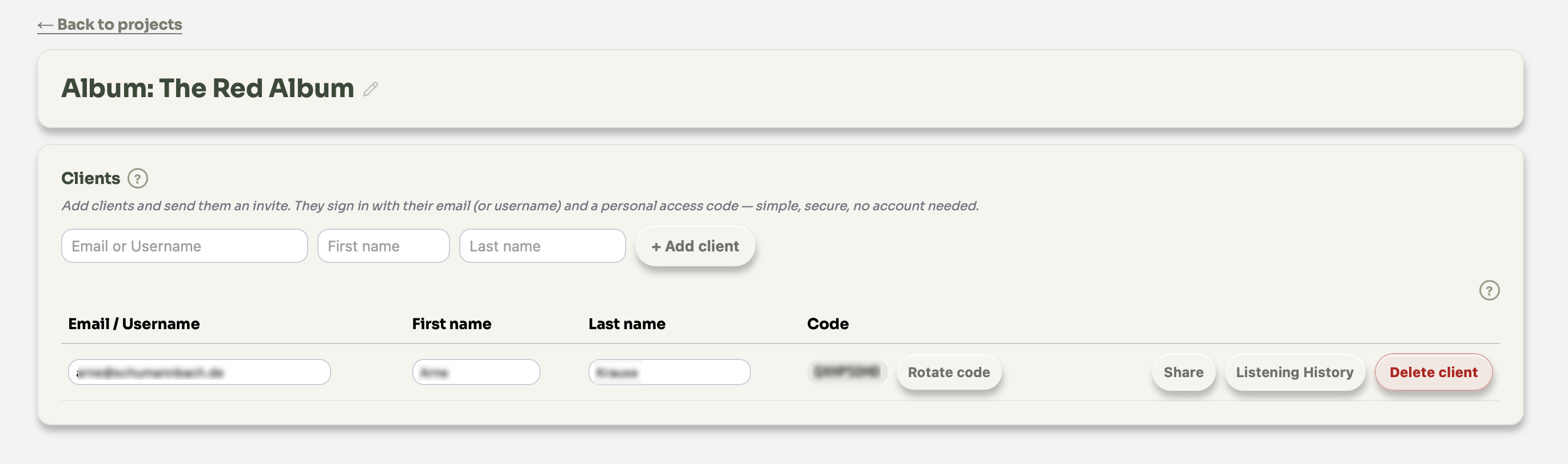Viewport: 1568px width, 464px height.
Task: Click the Code column header
Action: coord(827,323)
